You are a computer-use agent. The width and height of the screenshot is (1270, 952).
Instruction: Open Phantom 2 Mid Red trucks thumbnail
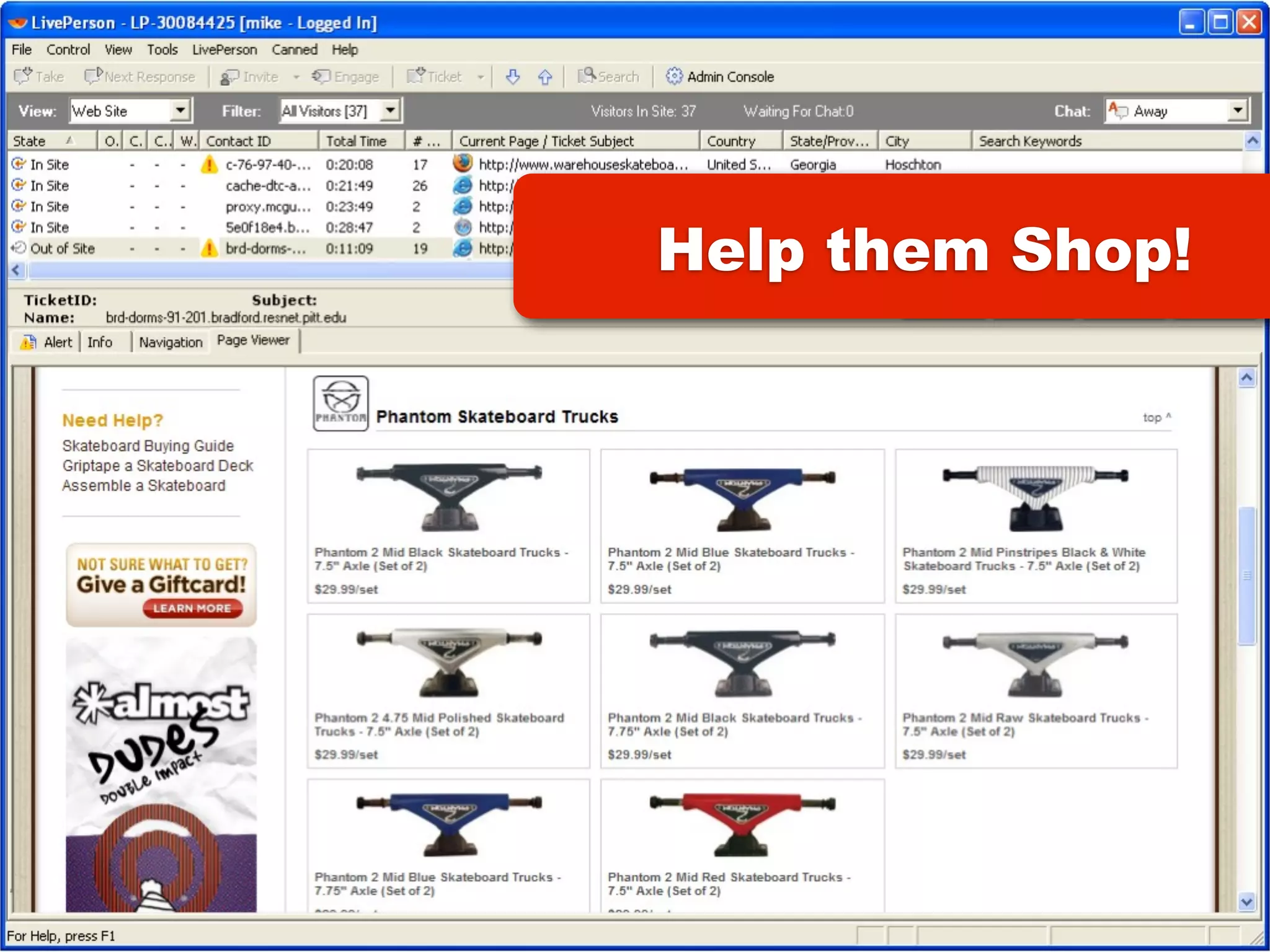742,825
